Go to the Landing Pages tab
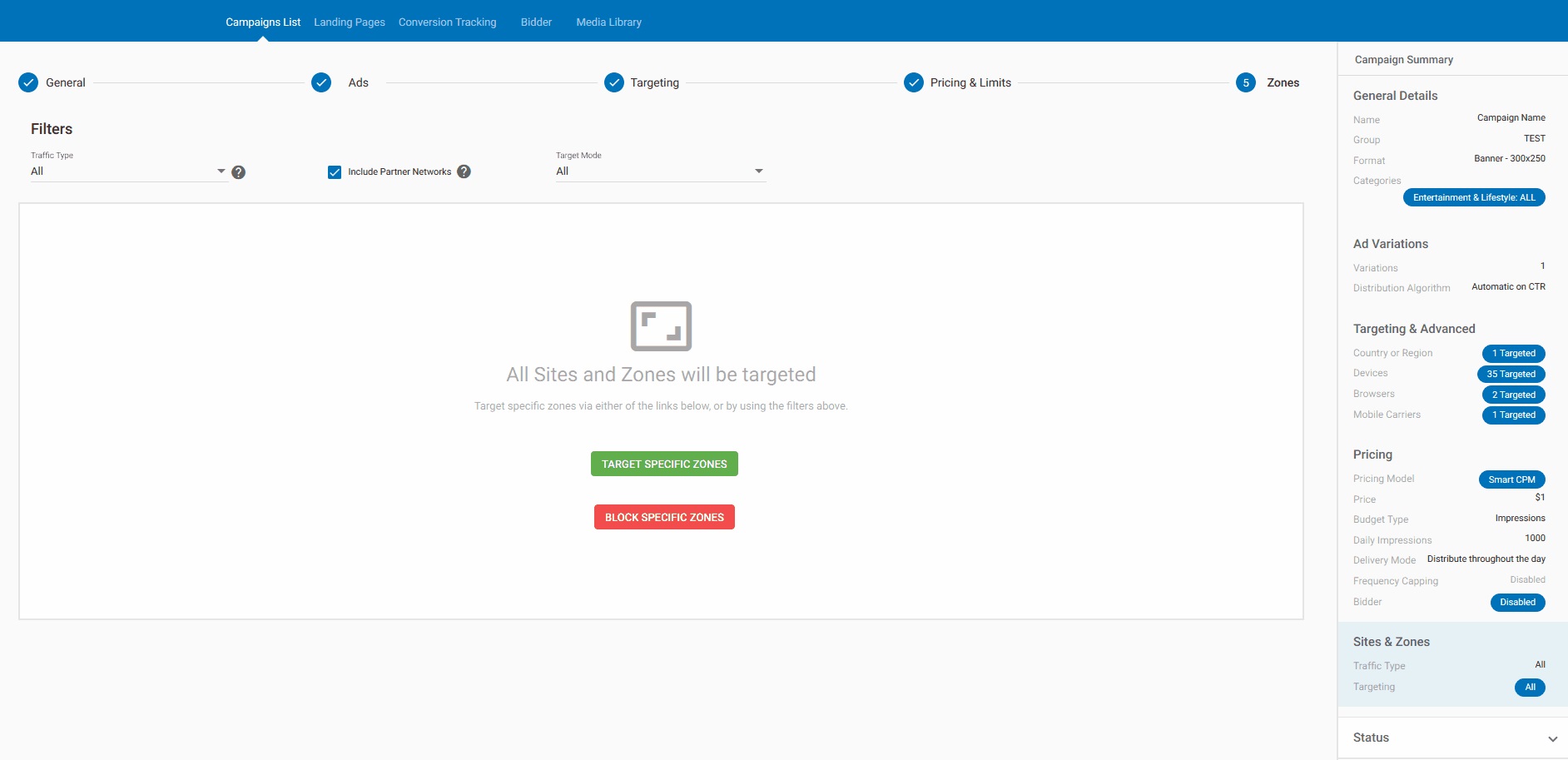The width and height of the screenshot is (1568, 760). (350, 22)
